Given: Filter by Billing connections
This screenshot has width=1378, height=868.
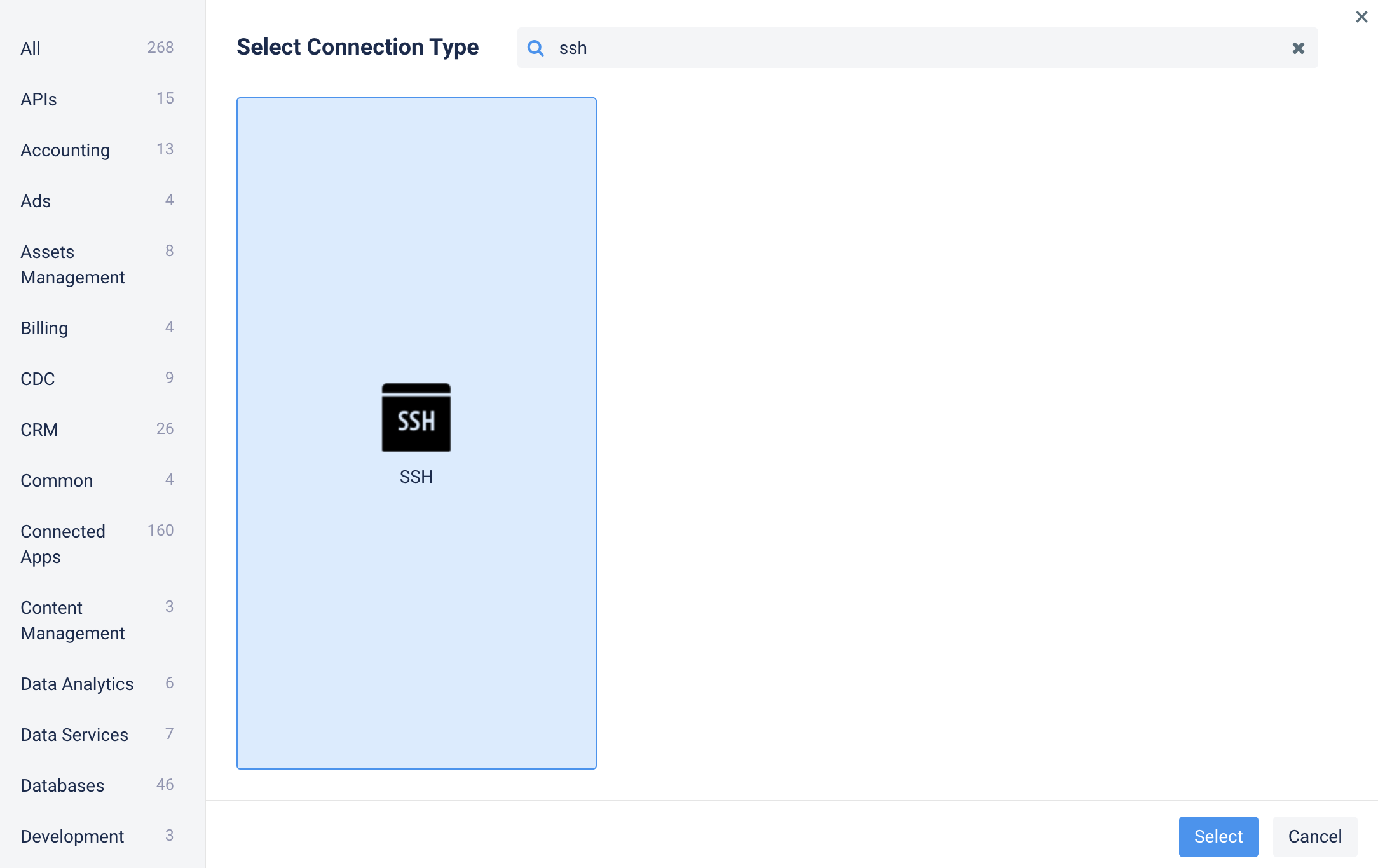Looking at the screenshot, I should coord(43,328).
